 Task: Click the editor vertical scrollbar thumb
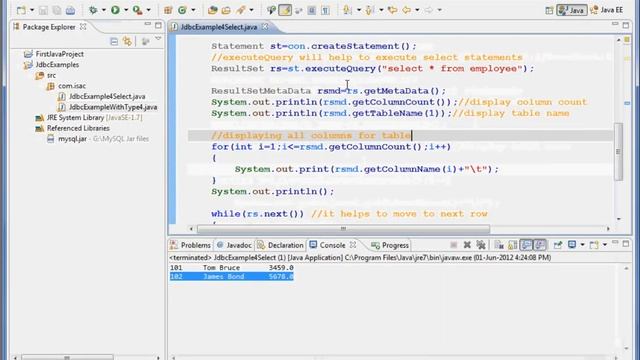pyautogui.click(x=618, y=151)
